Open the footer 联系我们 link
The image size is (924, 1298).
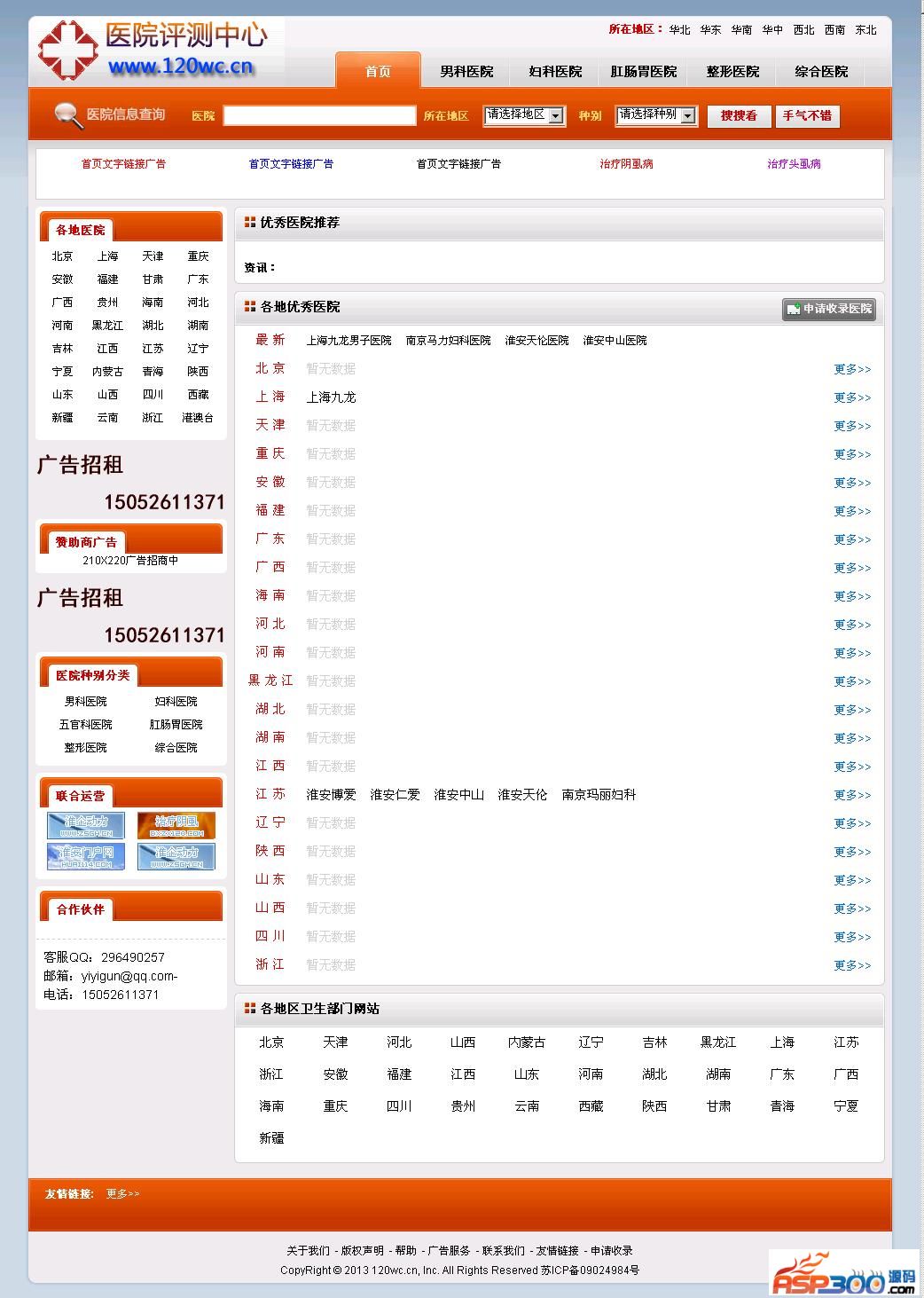click(504, 1250)
